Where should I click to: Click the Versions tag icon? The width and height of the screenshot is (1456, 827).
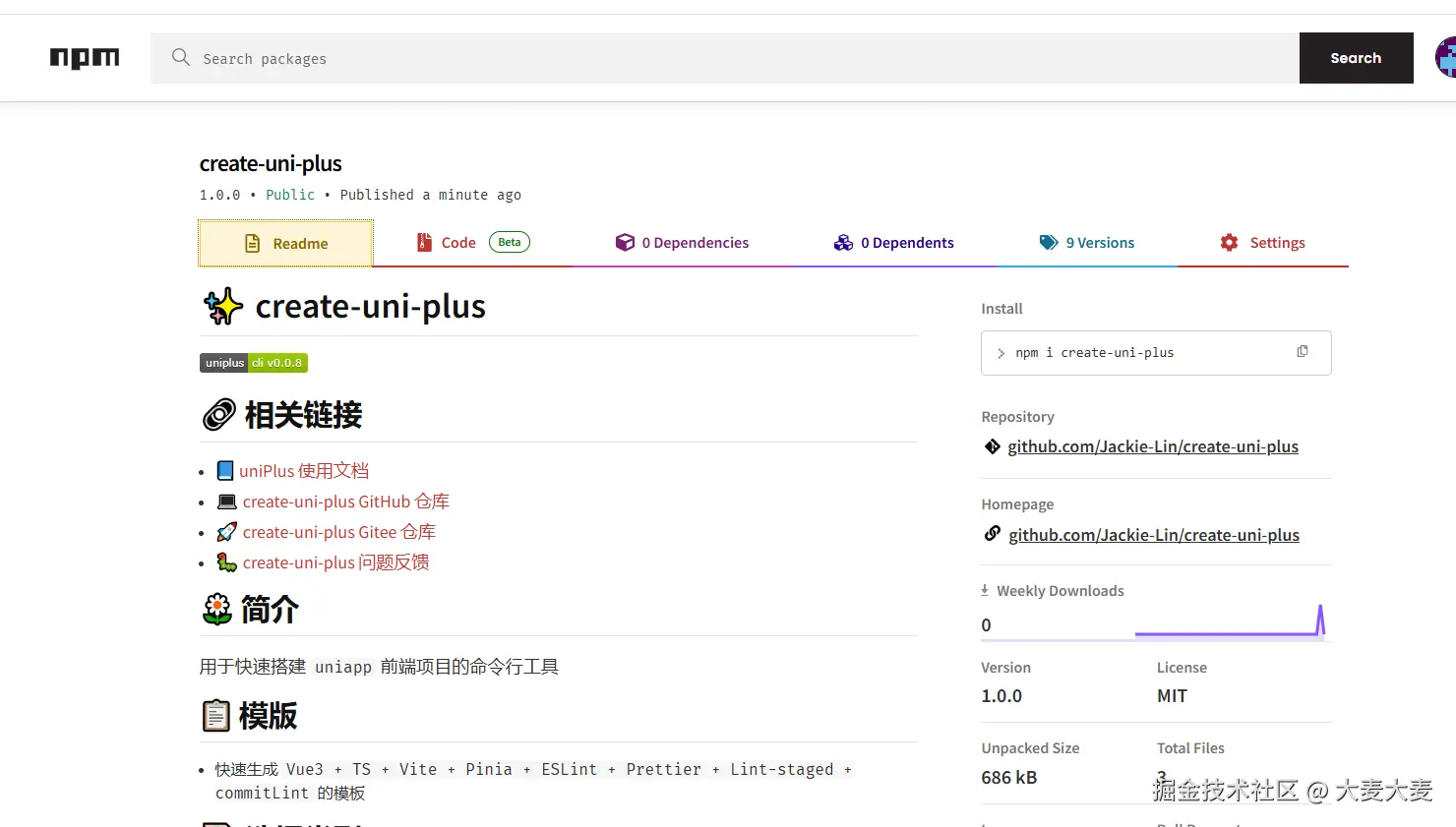tap(1049, 242)
